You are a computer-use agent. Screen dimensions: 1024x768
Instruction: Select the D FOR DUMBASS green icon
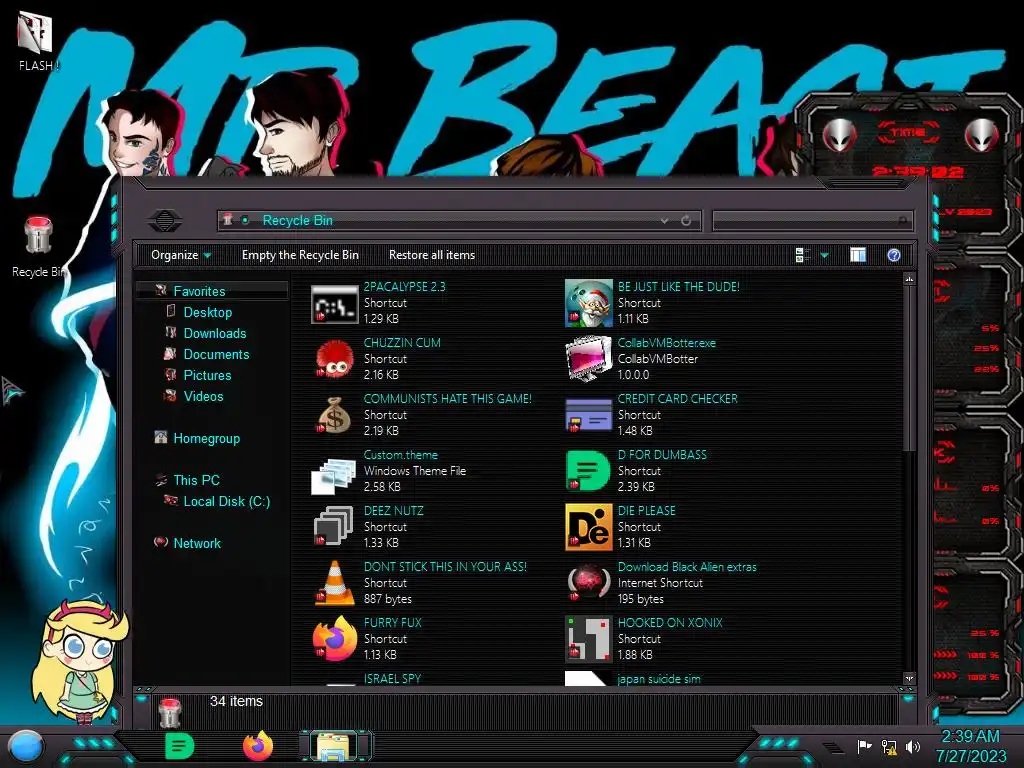pyautogui.click(x=588, y=471)
